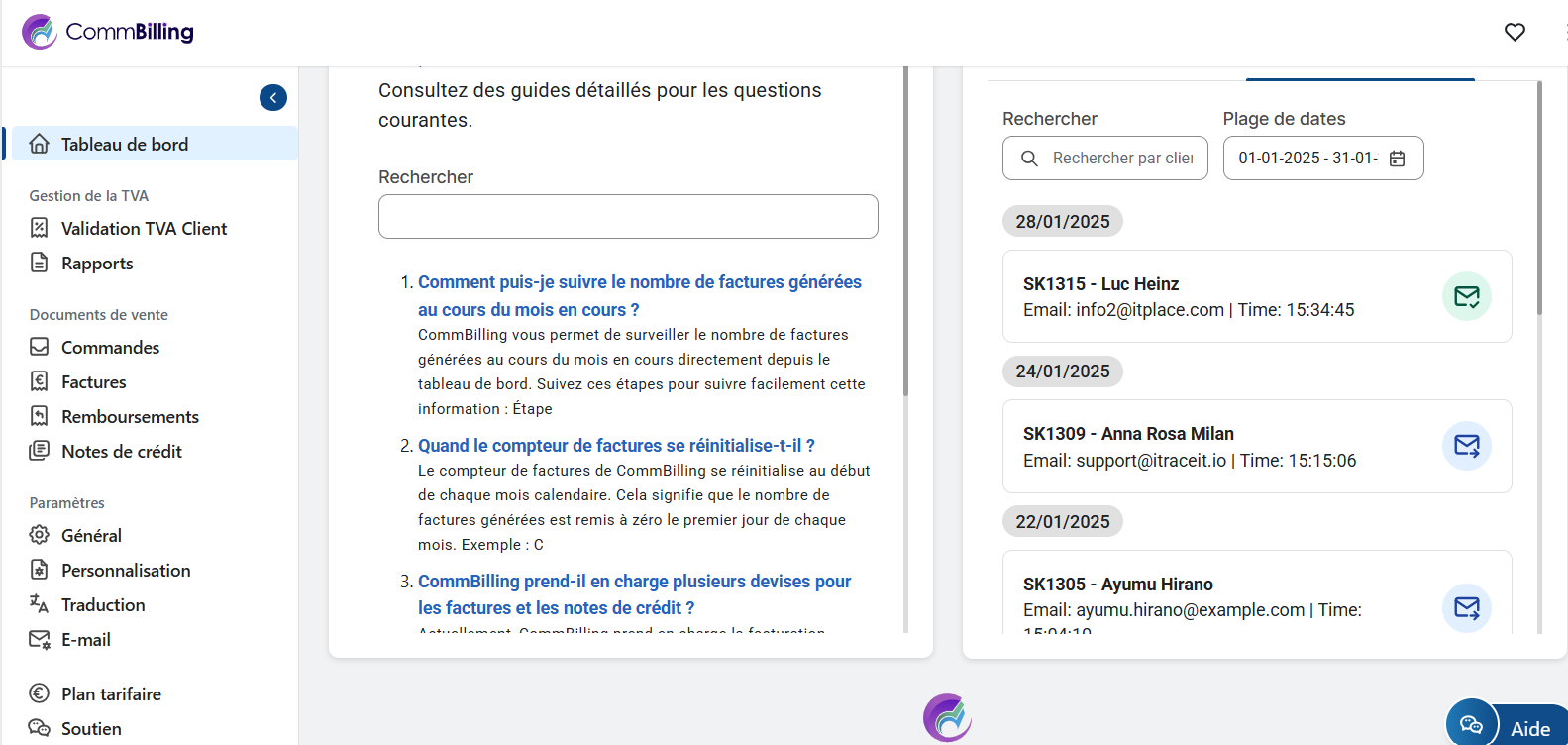Click the FAQ search input field
This screenshot has width=1568, height=745.
click(628, 217)
